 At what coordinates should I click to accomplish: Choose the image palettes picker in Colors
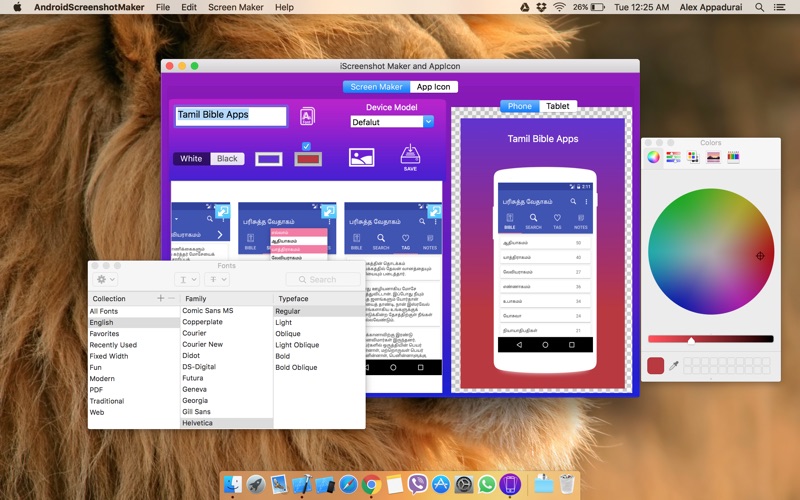(x=713, y=157)
